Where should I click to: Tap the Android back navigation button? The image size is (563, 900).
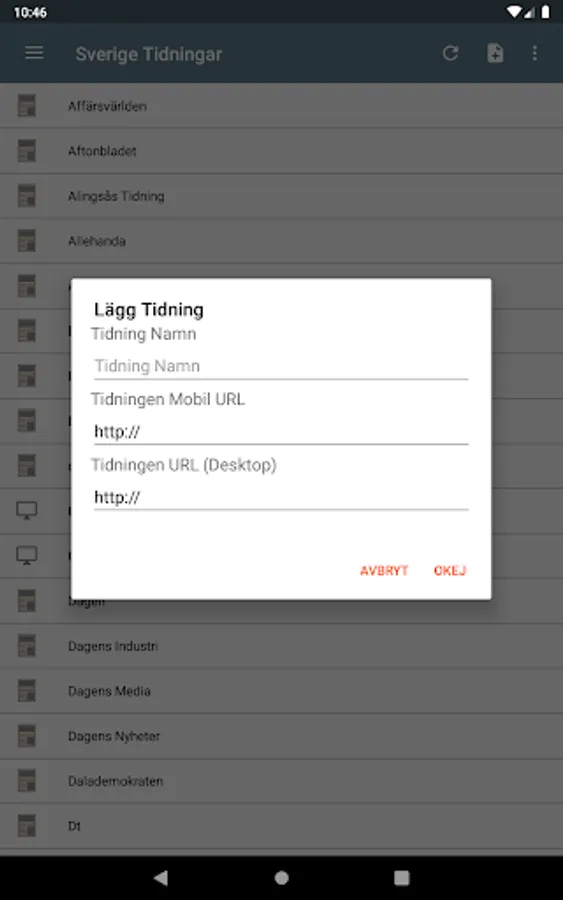click(x=161, y=878)
